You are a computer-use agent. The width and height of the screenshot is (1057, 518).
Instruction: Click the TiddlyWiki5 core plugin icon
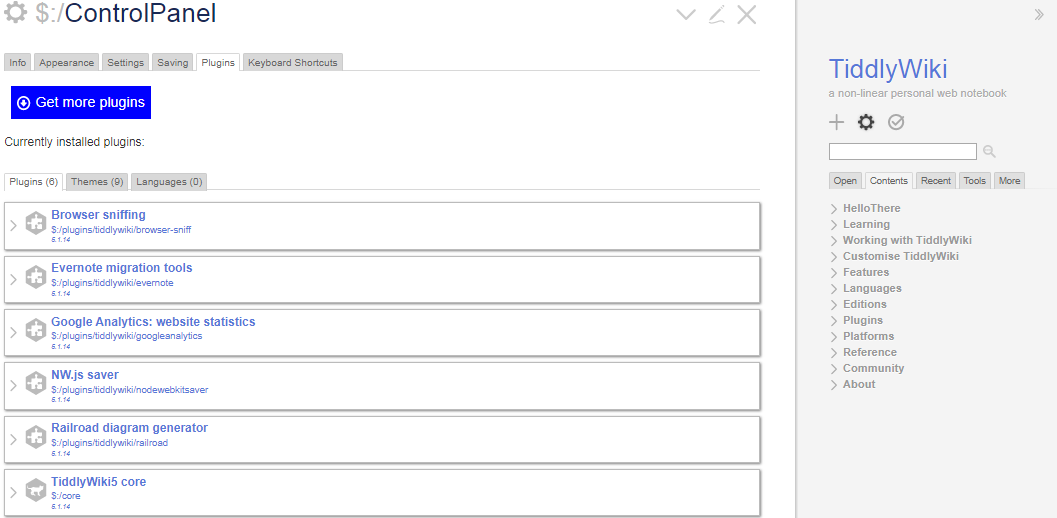(x=36, y=490)
